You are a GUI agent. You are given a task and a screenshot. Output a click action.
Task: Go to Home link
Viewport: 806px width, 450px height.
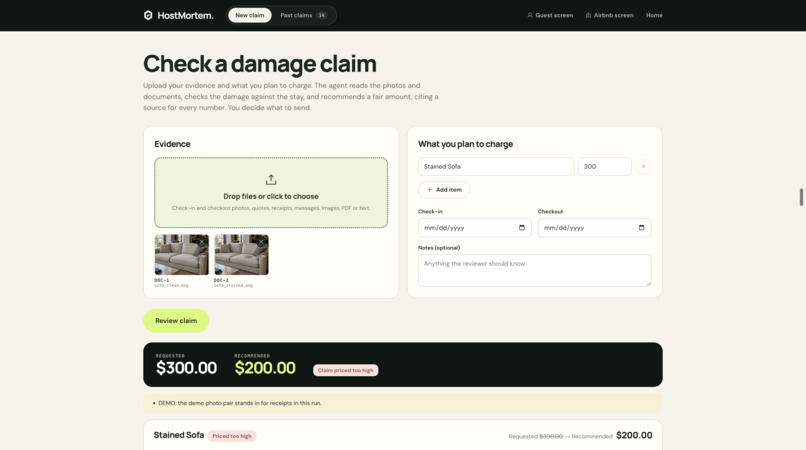654,15
